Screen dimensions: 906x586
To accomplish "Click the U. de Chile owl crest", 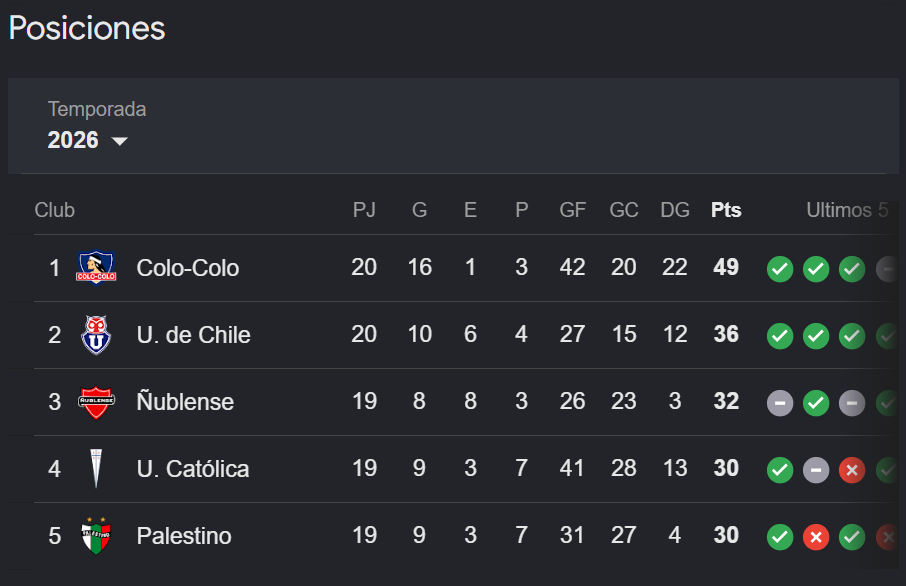I will click(x=96, y=335).
